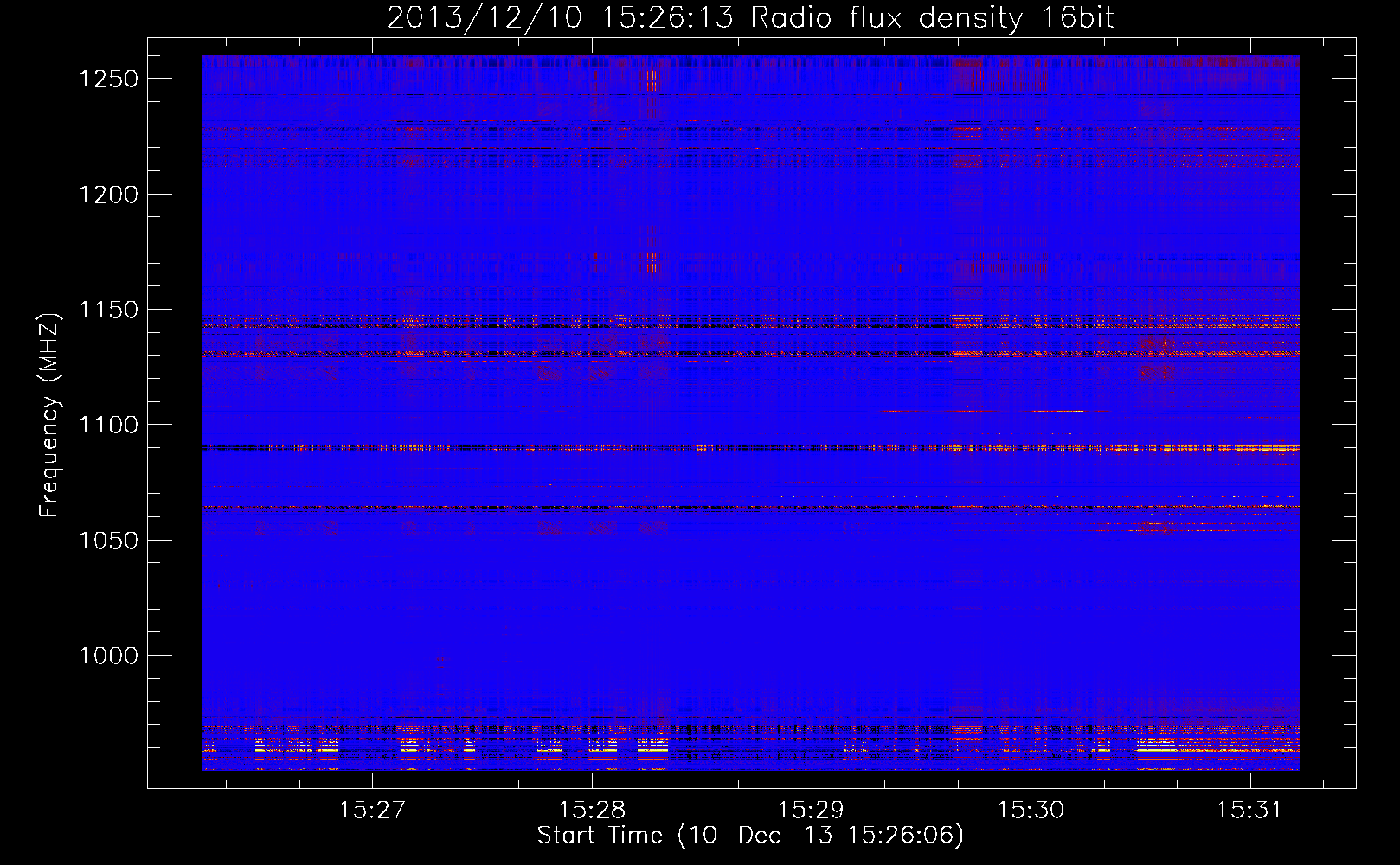Click the 15:31 time tick label

click(1249, 810)
